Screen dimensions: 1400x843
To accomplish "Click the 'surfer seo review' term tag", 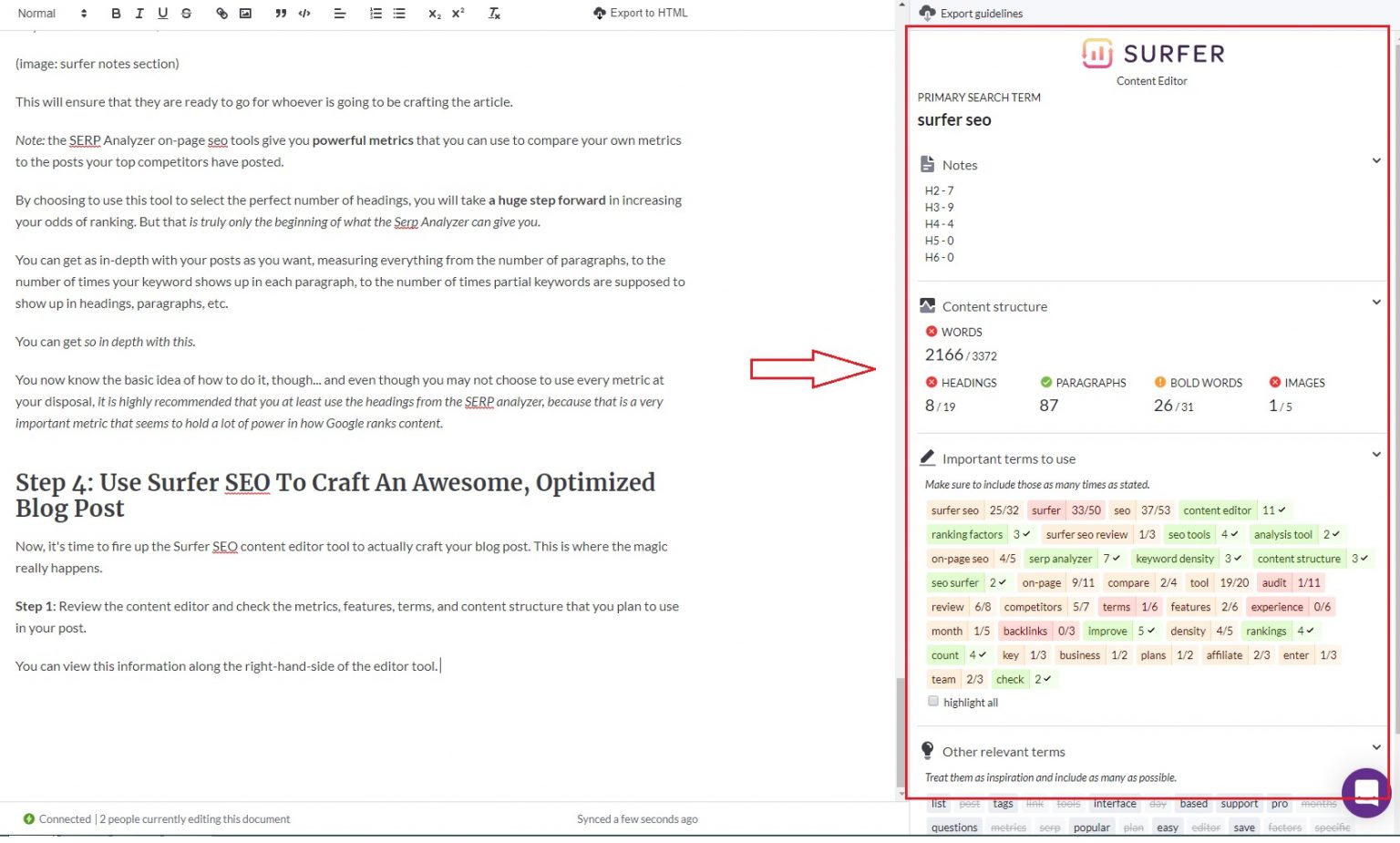I will click(1086, 535).
